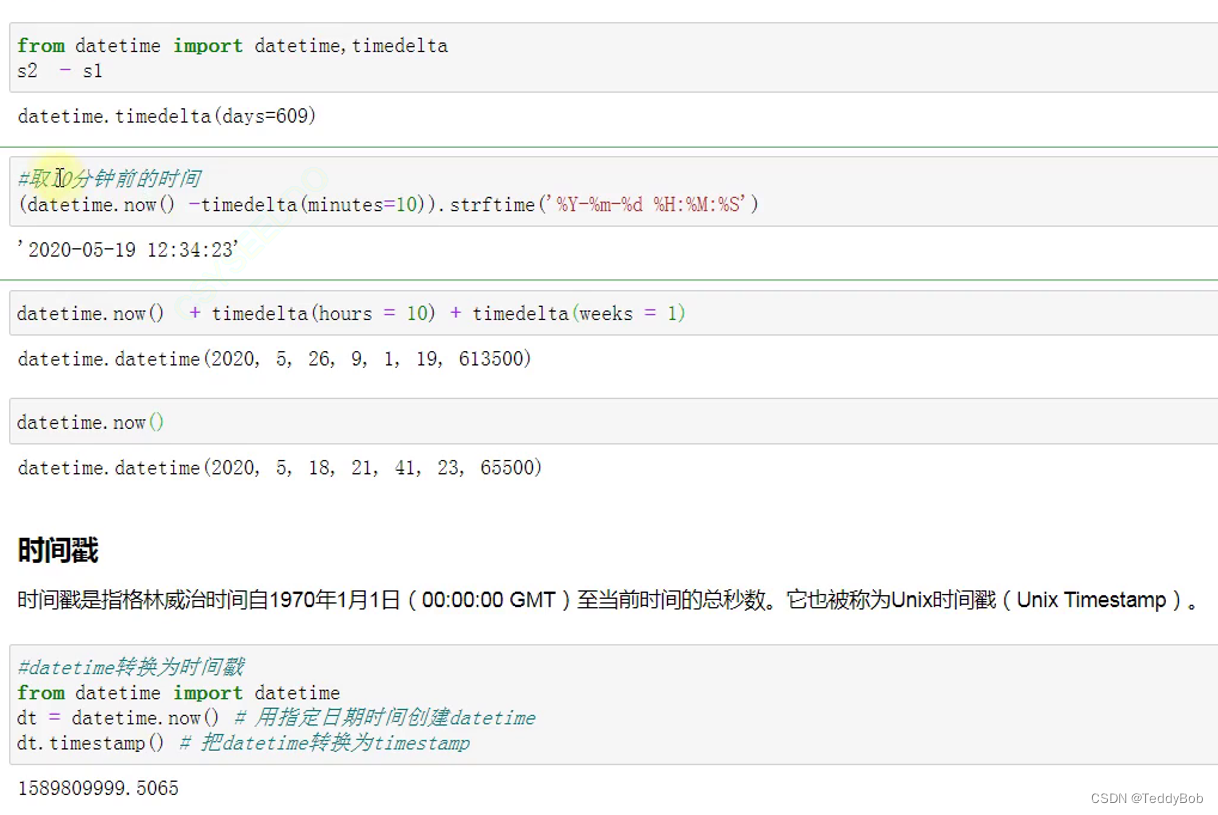Click the output '2020-05-19 12:34:23'
The height and width of the screenshot is (815, 1218).
coord(128,250)
